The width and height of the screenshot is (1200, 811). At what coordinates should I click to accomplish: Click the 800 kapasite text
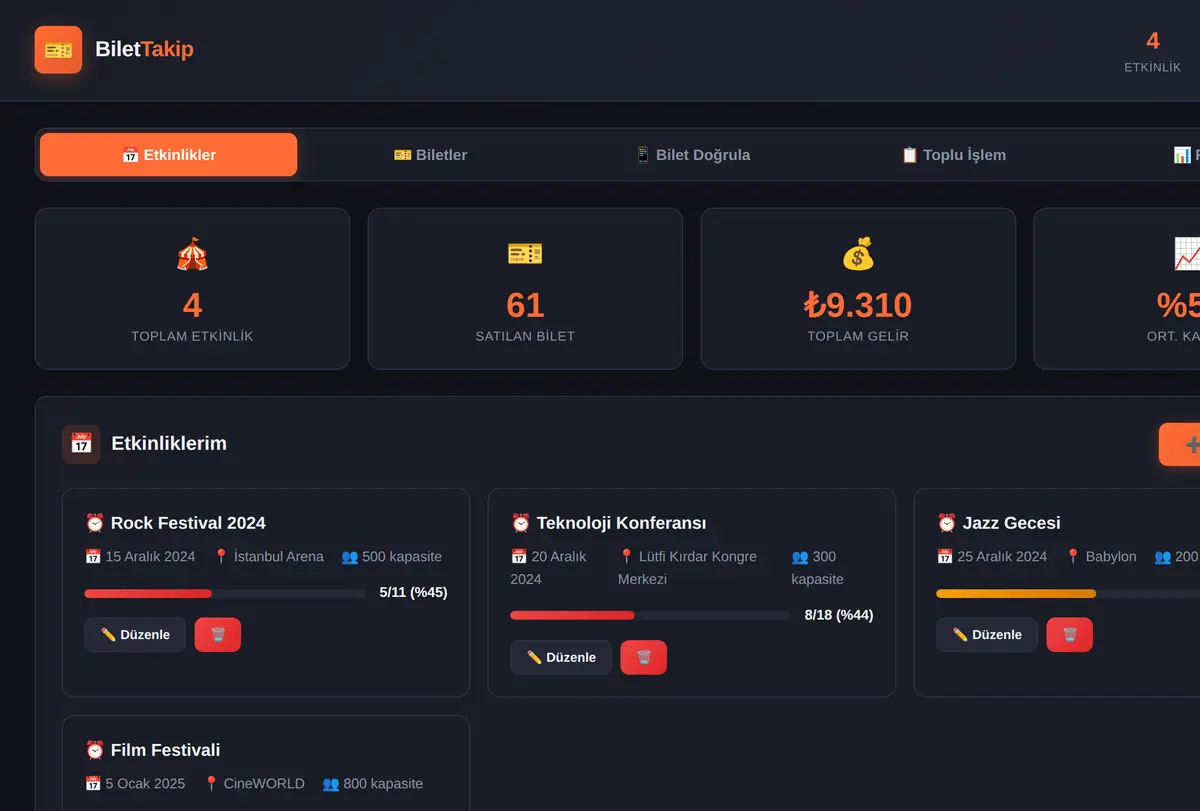tap(383, 784)
